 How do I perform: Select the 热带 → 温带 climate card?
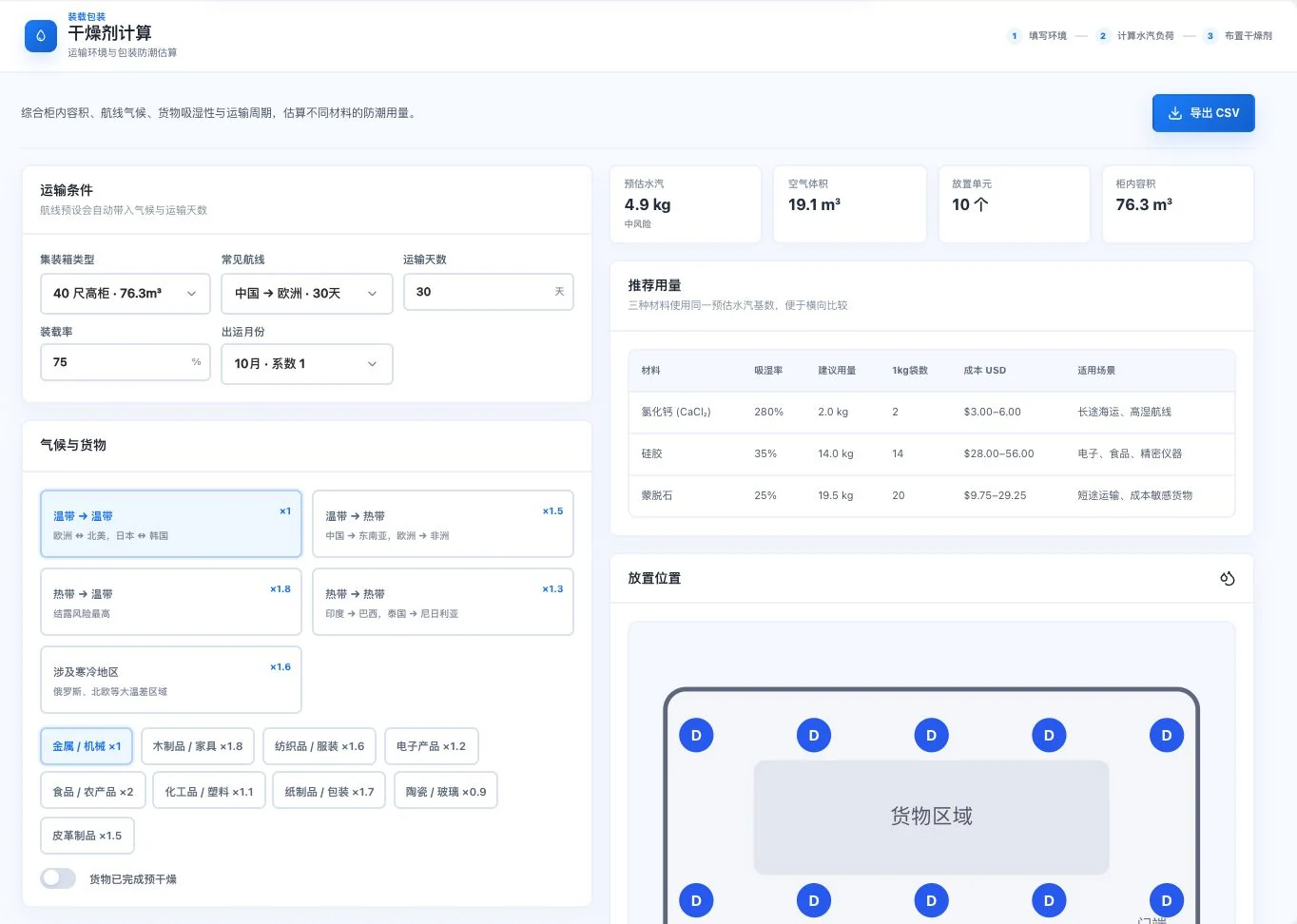pyautogui.click(x=171, y=602)
